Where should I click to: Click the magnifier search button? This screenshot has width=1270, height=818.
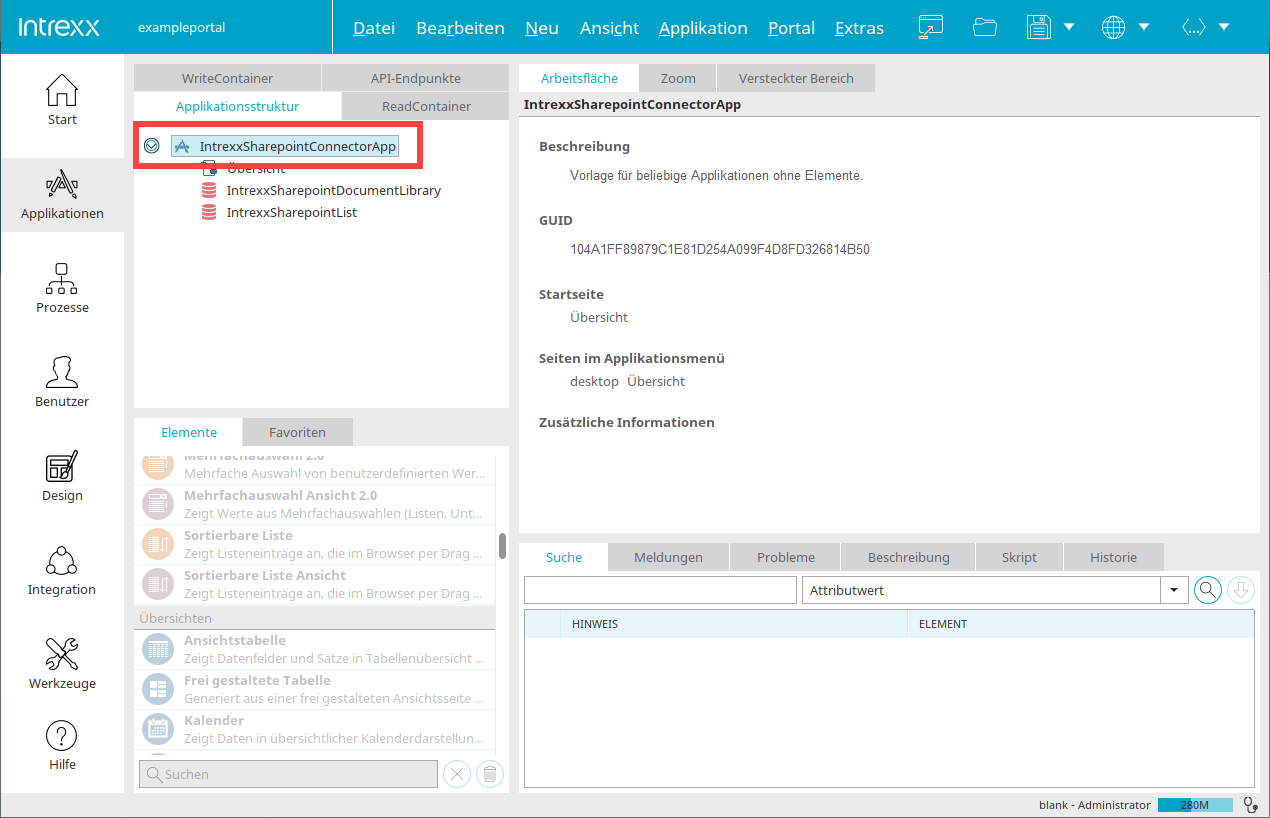[x=1208, y=590]
